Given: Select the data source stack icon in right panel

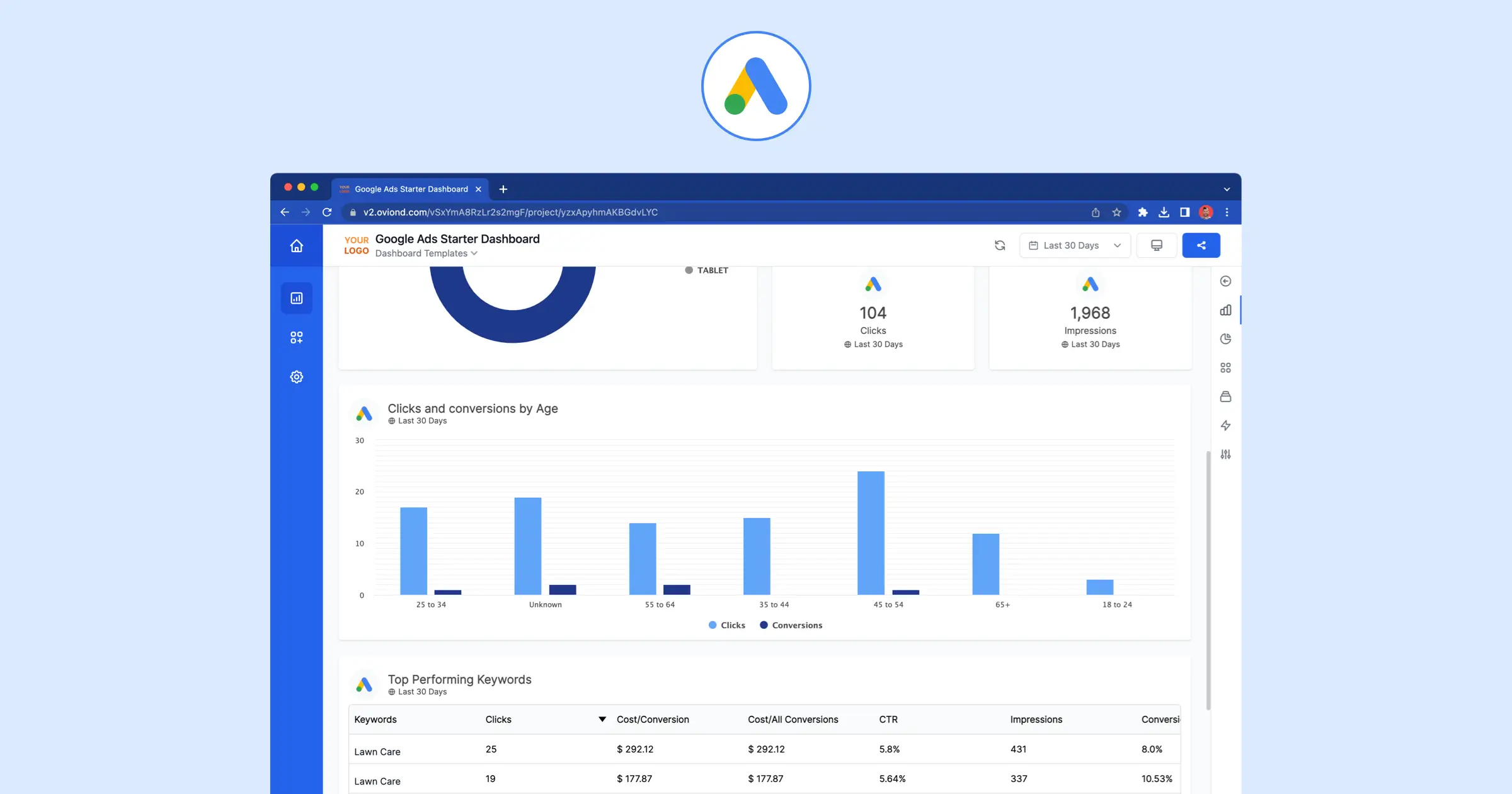Looking at the screenshot, I should pos(1225,396).
